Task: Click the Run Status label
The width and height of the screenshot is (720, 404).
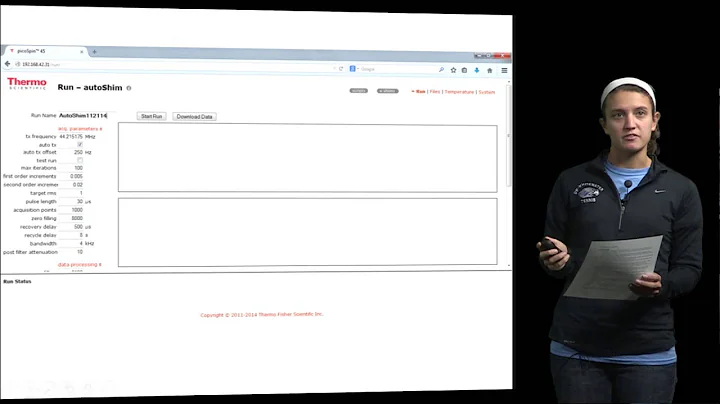Action: (17, 281)
